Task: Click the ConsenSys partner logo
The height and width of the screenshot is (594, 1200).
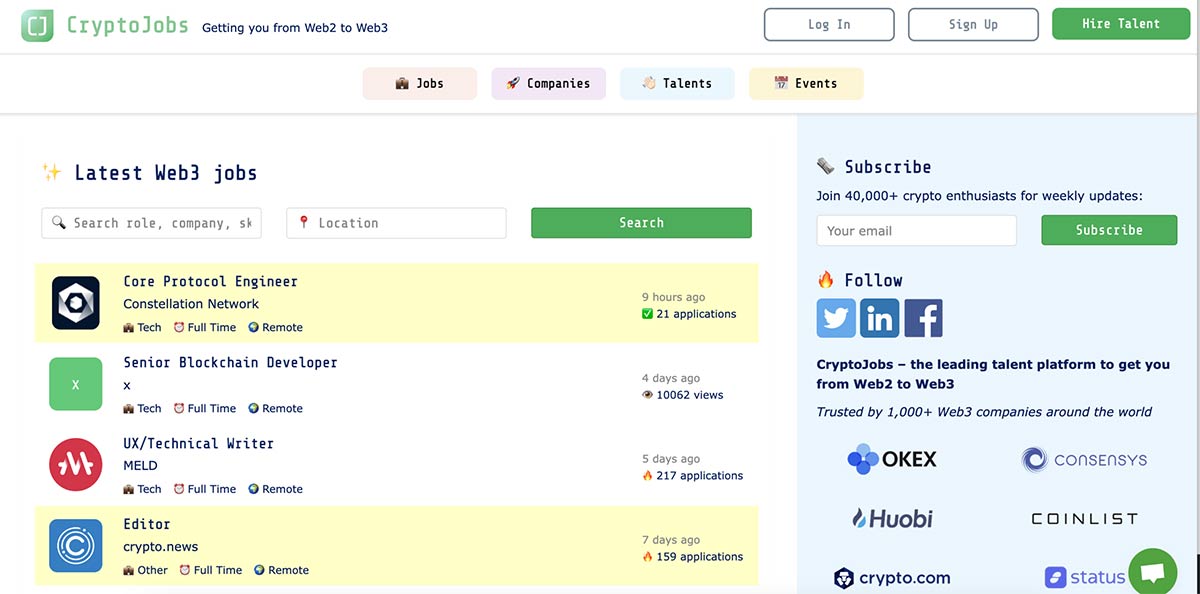Action: 1084,460
